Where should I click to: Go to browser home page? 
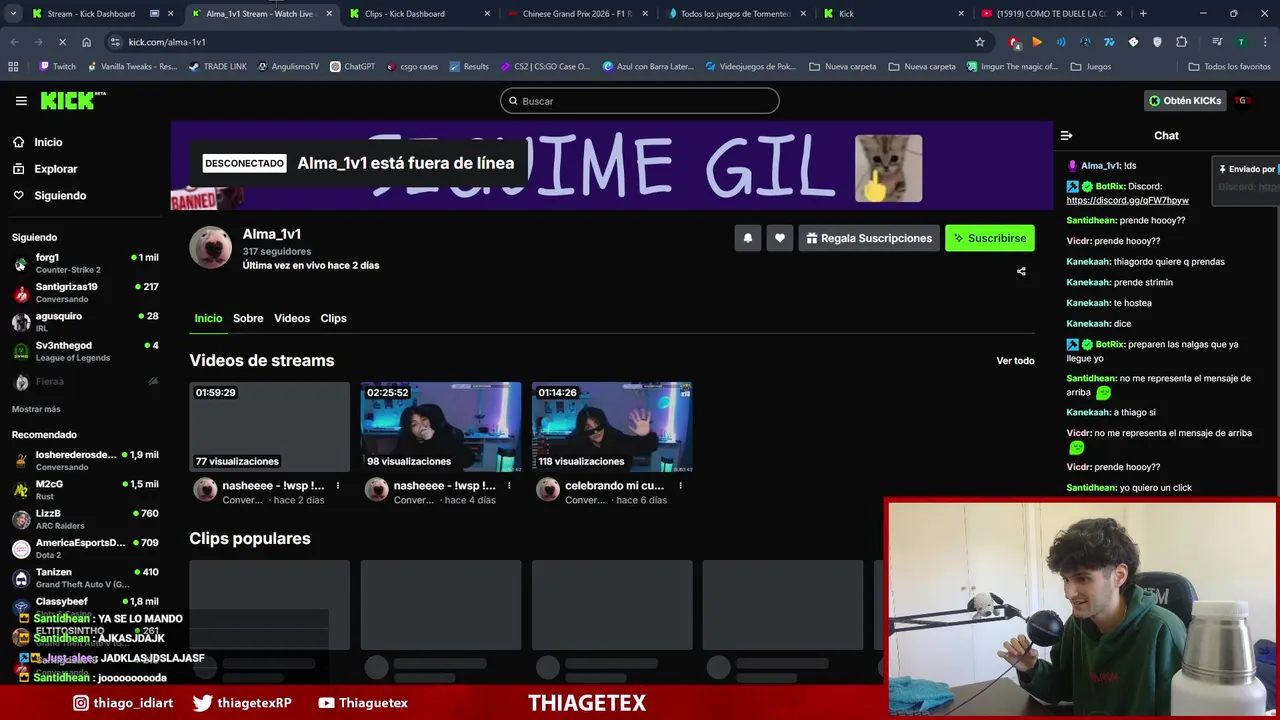(86, 42)
